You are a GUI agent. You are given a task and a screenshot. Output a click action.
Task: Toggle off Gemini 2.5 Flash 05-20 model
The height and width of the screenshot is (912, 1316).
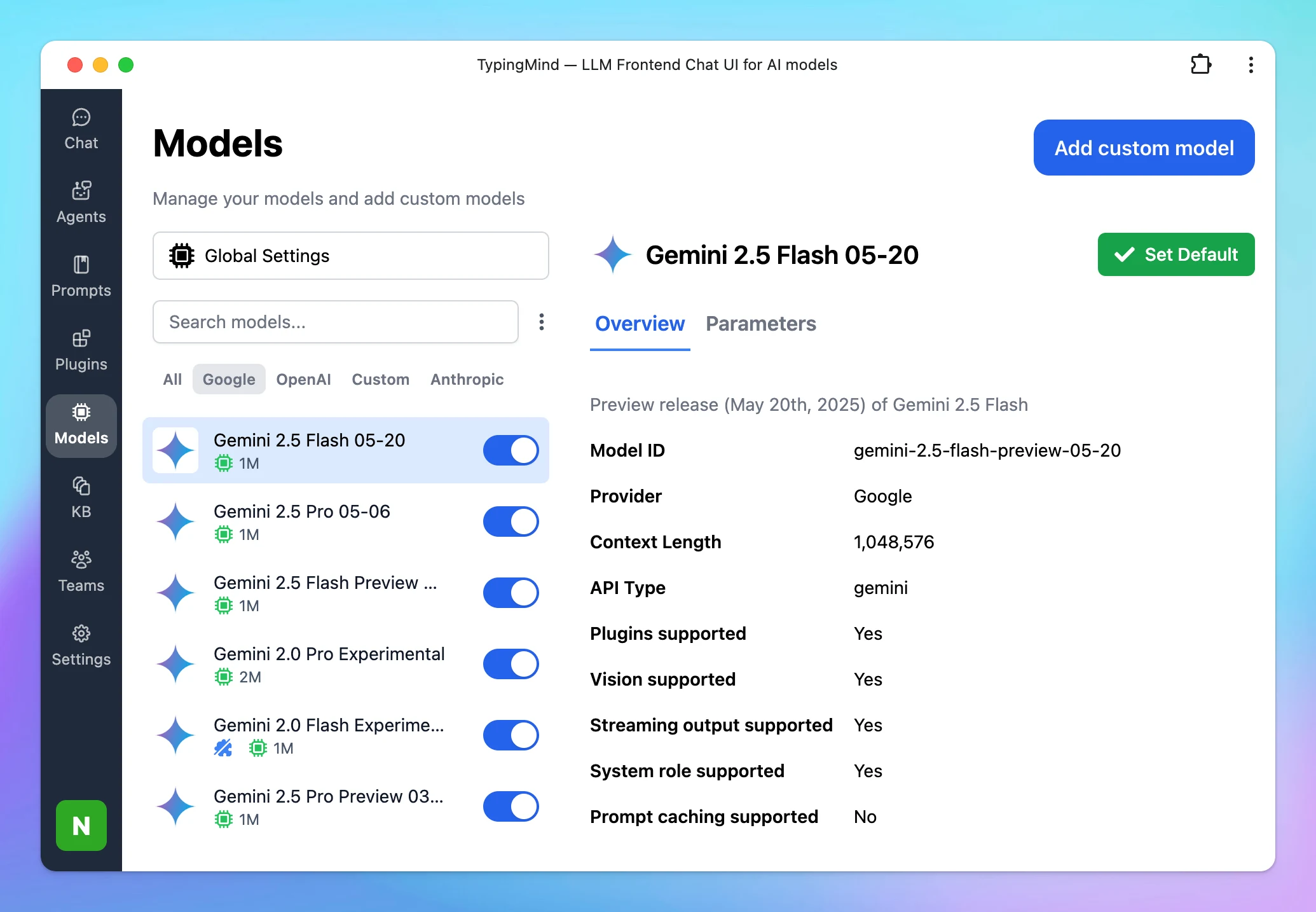click(x=511, y=450)
